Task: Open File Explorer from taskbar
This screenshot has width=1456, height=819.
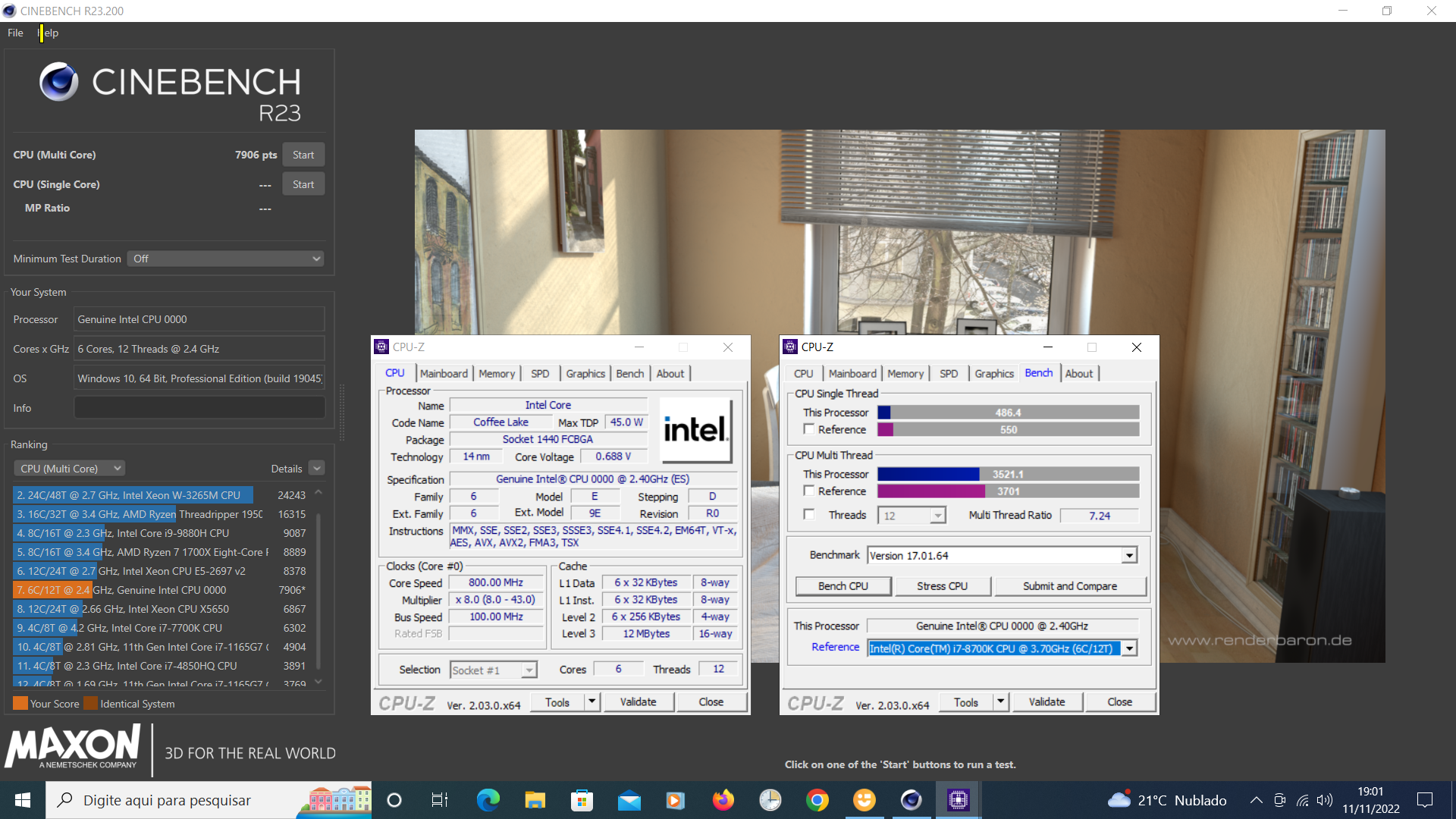Action: [x=535, y=800]
